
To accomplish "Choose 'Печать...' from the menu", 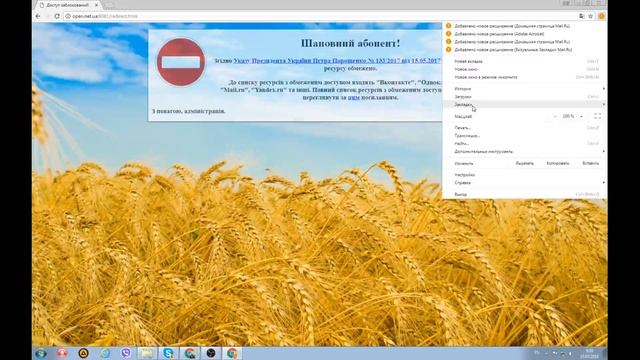I will (x=524, y=128).
